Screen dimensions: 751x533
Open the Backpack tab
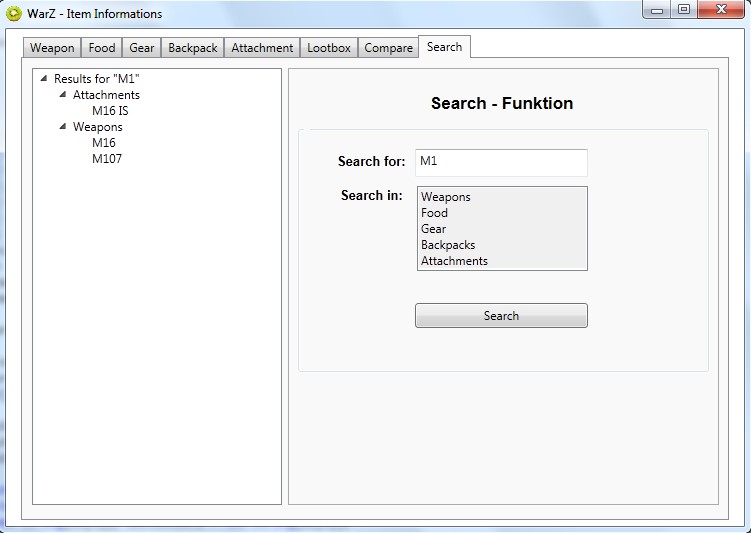(x=193, y=48)
